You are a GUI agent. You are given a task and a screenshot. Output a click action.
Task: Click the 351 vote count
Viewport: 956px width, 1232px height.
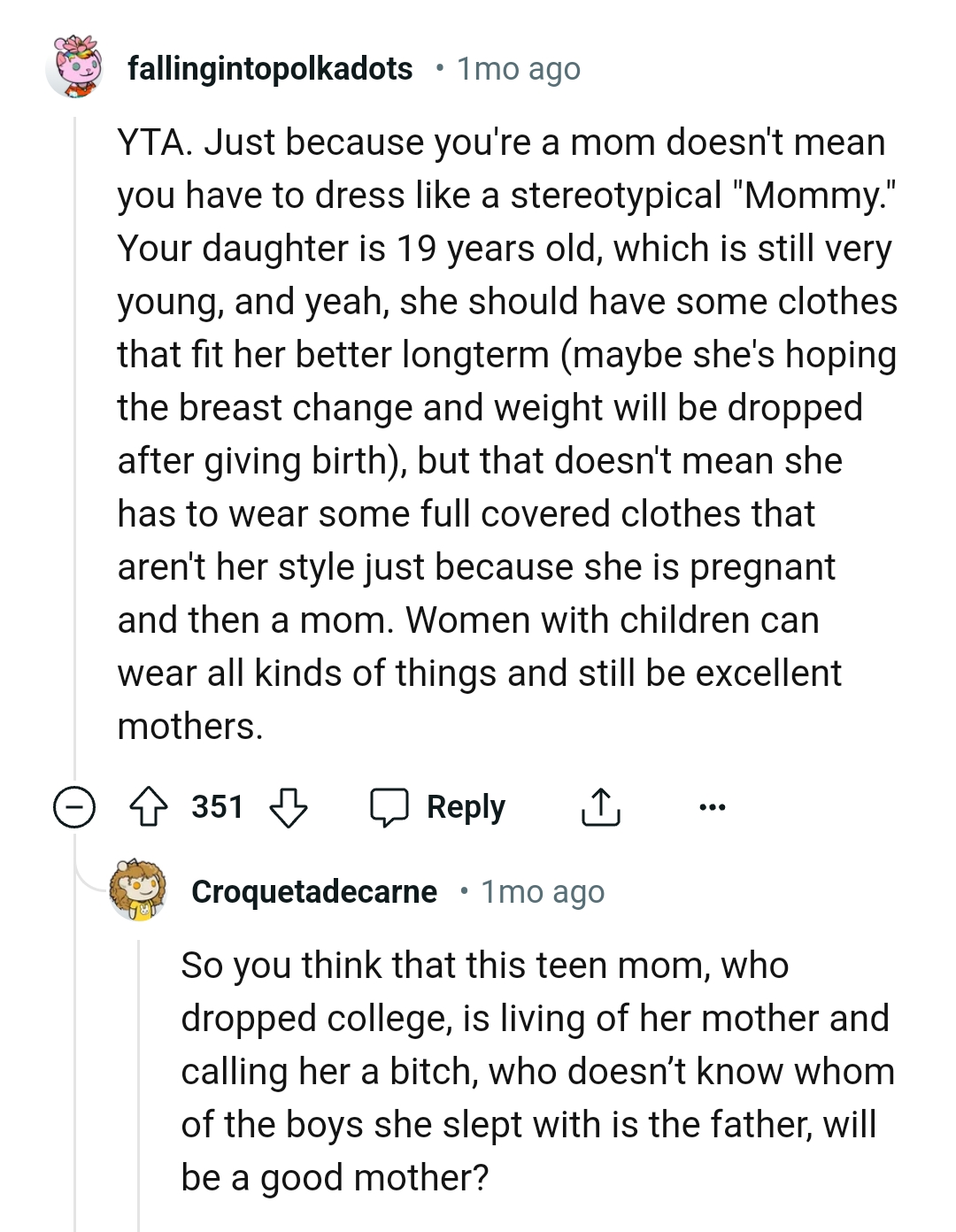coord(218,807)
